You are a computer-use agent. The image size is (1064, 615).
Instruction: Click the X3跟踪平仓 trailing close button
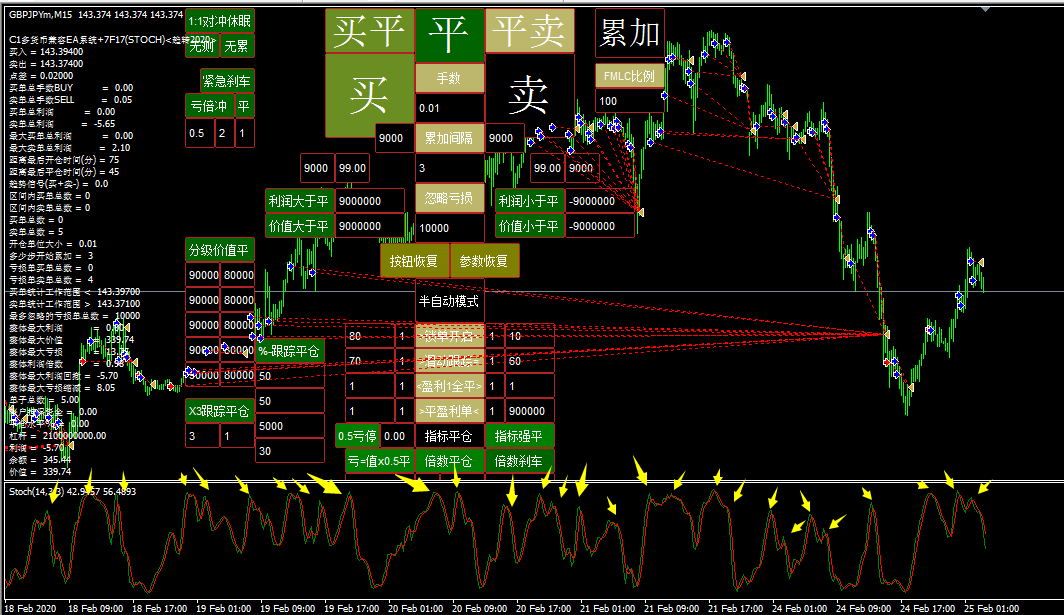pos(220,410)
